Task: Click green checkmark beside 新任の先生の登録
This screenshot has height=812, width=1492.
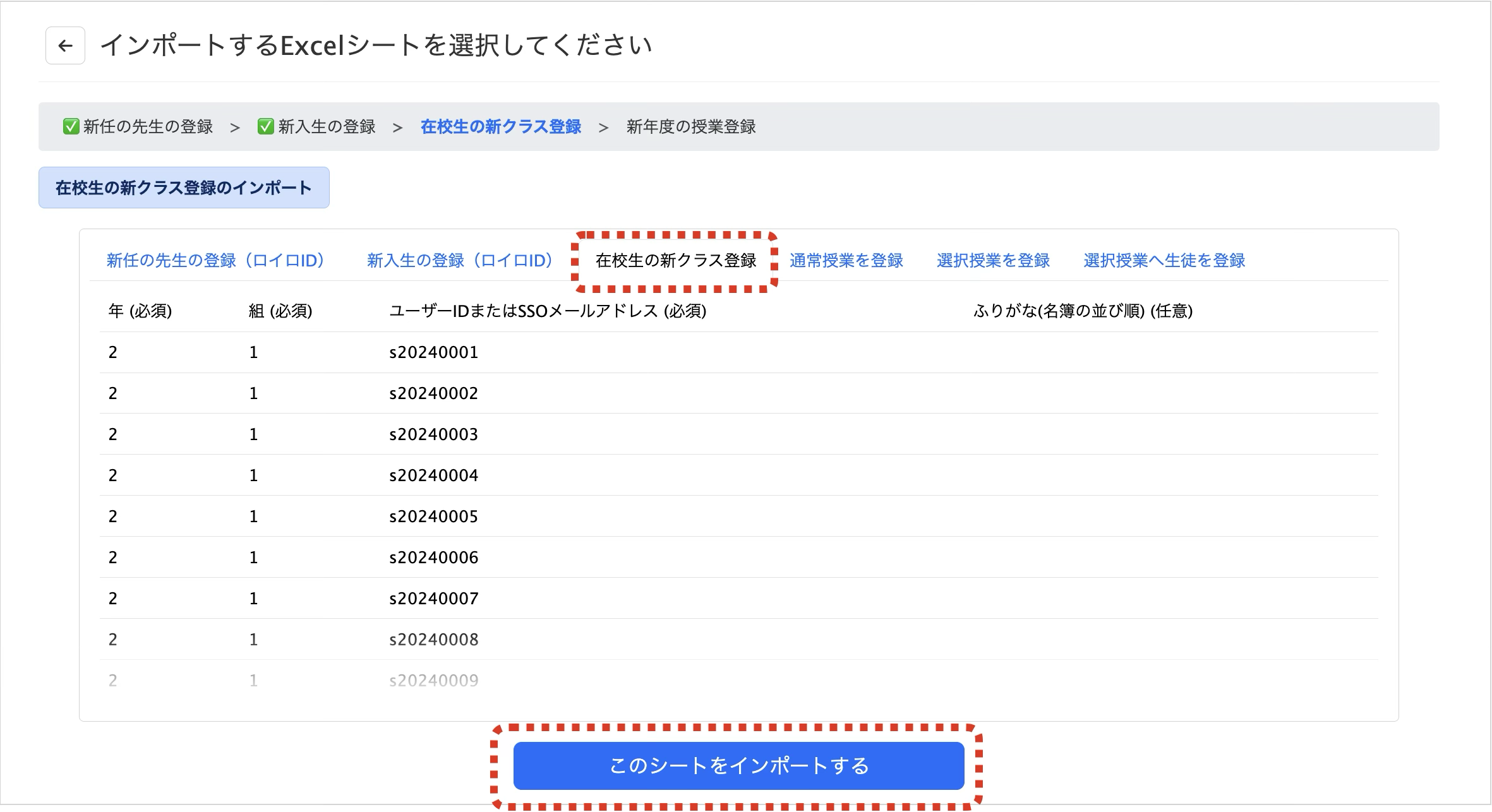Action: (x=71, y=126)
